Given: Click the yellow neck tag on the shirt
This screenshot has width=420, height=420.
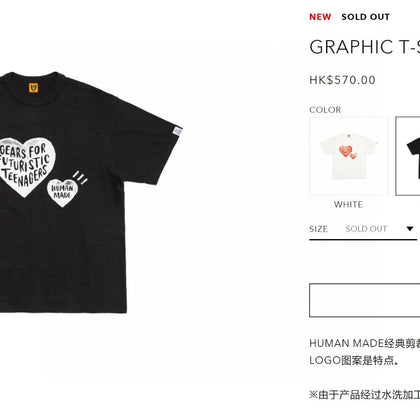Looking at the screenshot, I should pyautogui.click(x=34, y=88).
